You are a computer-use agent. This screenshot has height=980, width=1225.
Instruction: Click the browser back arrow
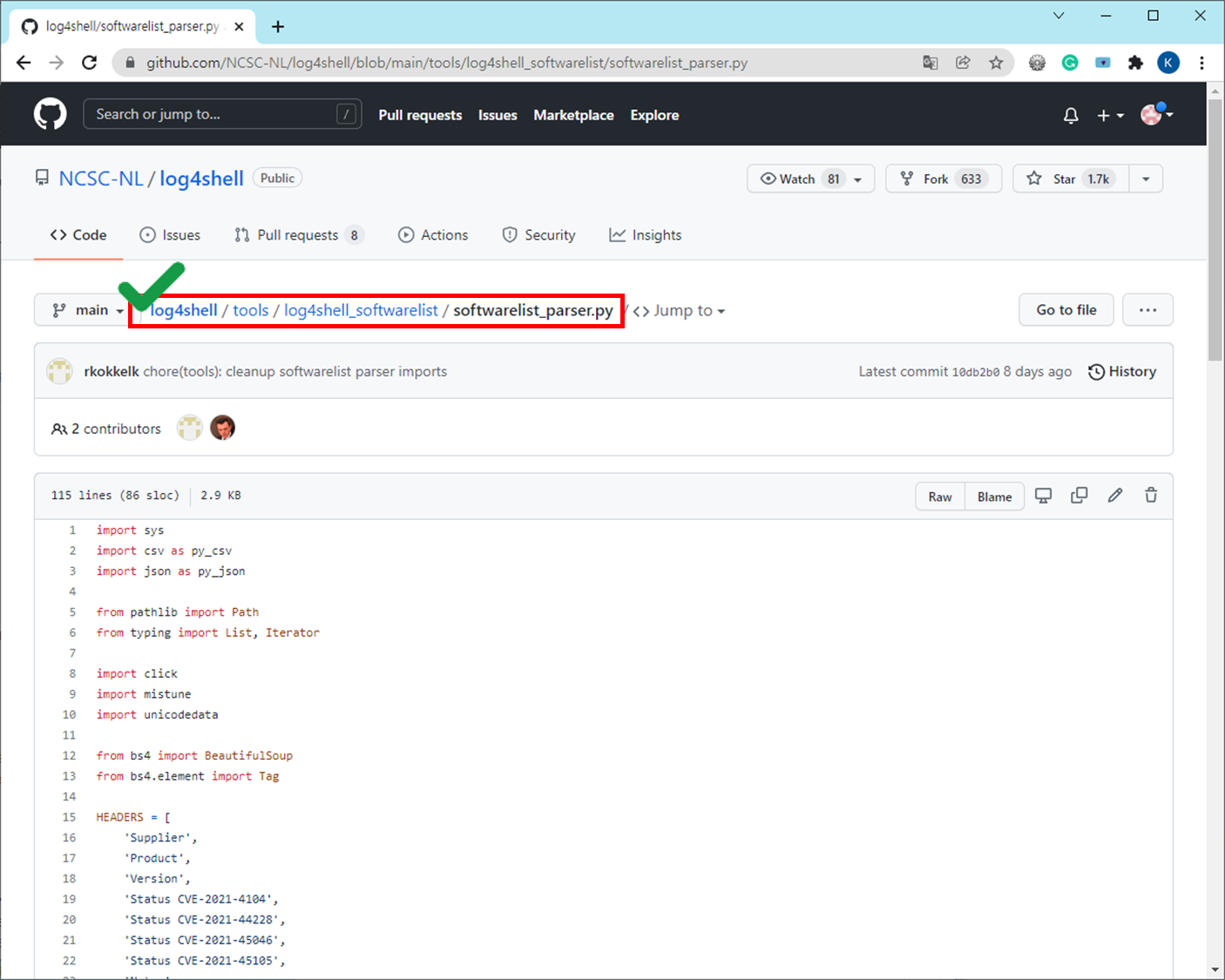click(x=24, y=63)
